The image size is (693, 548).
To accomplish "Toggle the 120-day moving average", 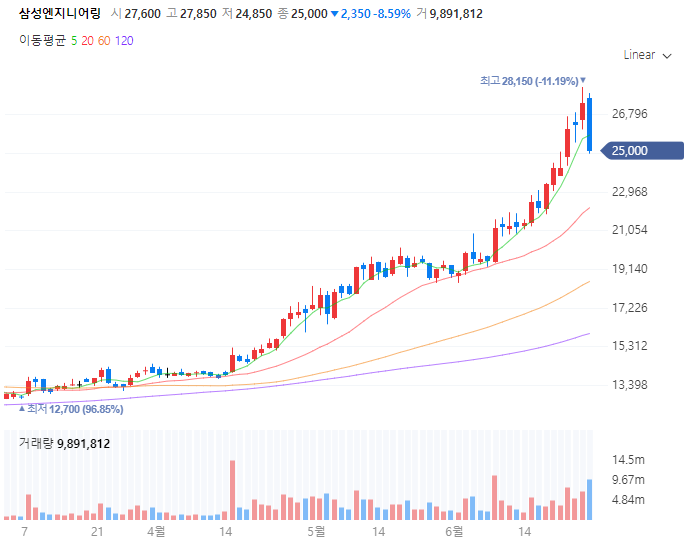I will click(x=124, y=41).
